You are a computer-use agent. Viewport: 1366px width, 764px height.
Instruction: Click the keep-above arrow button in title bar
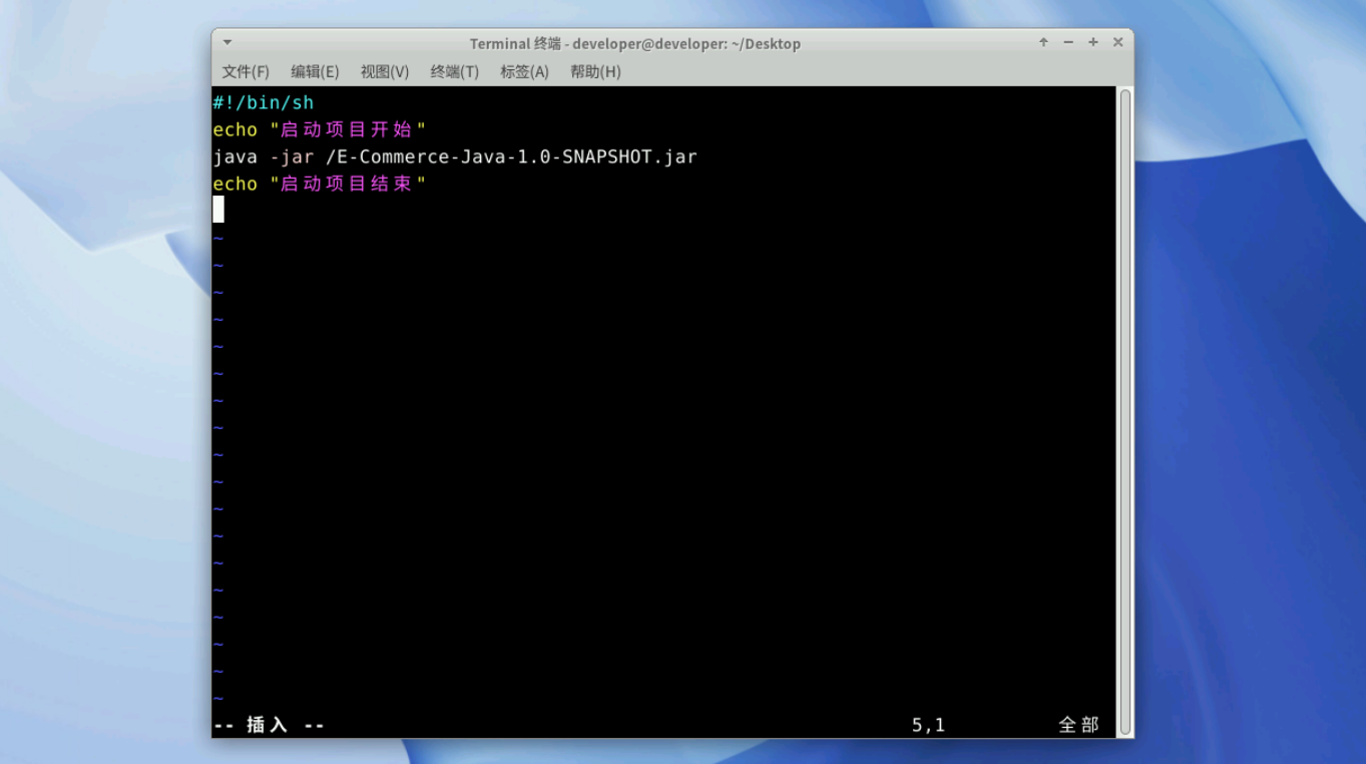click(1043, 42)
